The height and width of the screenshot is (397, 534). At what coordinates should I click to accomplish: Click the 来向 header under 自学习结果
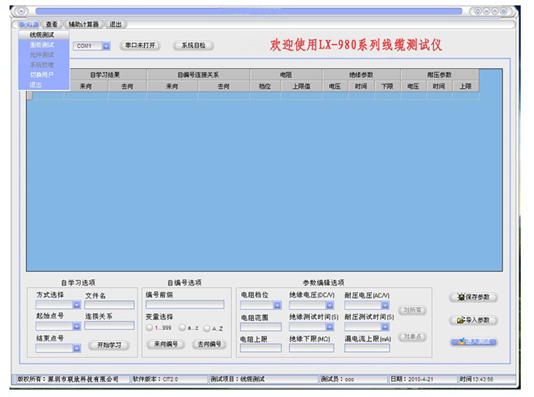(x=85, y=86)
